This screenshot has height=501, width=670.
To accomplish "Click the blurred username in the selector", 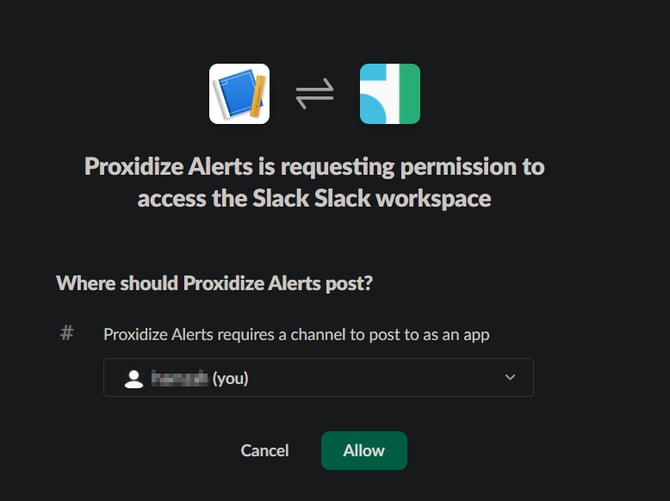I will pyautogui.click(x=180, y=378).
